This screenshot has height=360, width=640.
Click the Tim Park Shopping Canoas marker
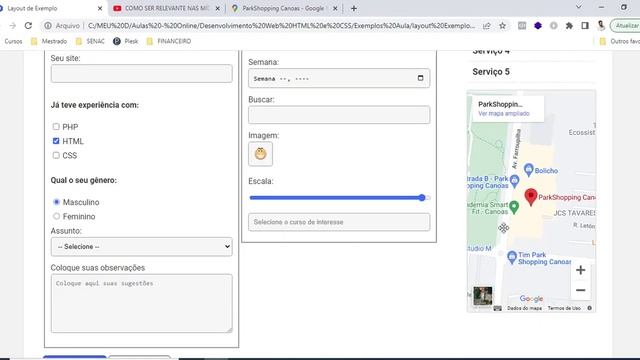point(512,258)
